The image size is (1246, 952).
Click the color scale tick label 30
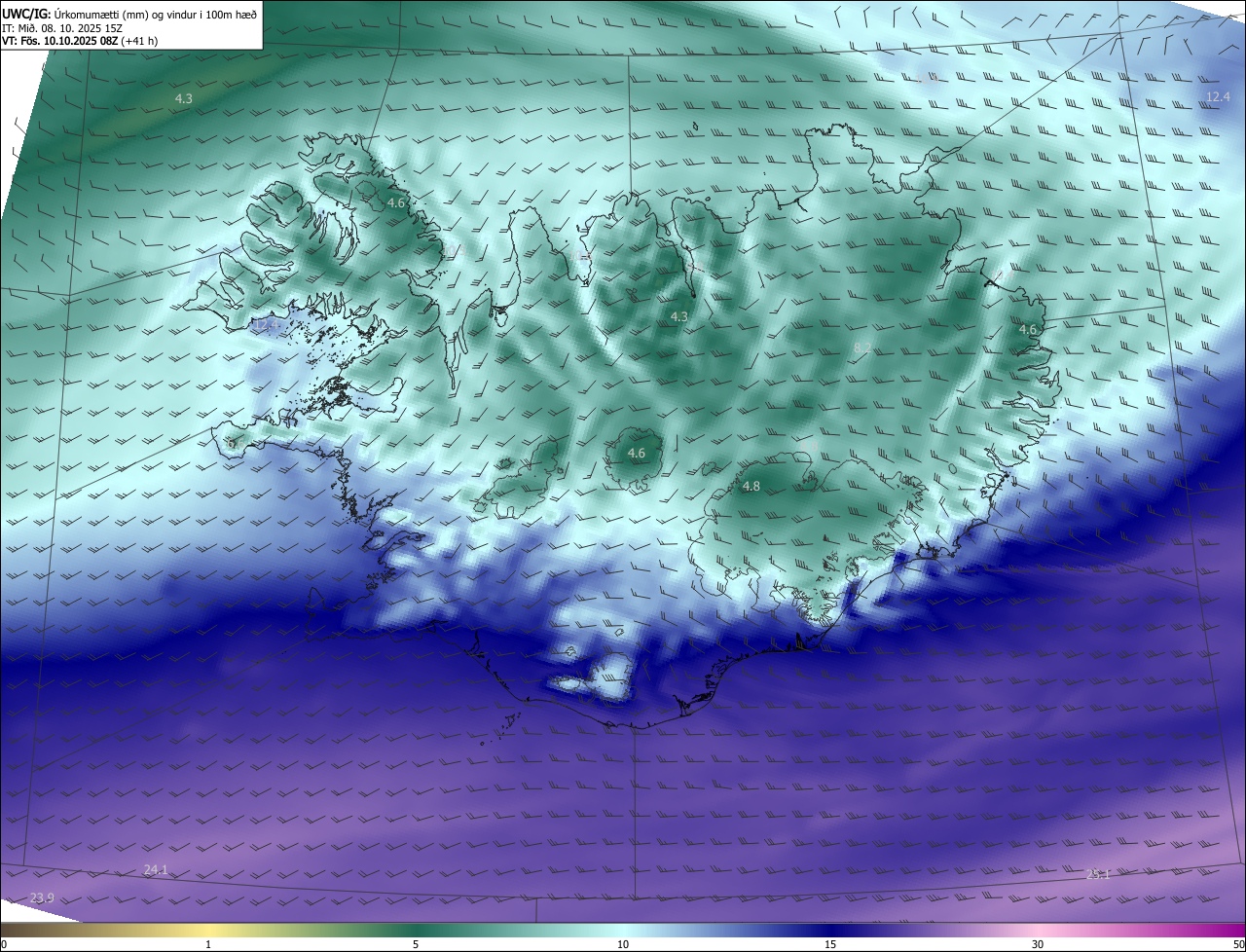tap(1038, 944)
